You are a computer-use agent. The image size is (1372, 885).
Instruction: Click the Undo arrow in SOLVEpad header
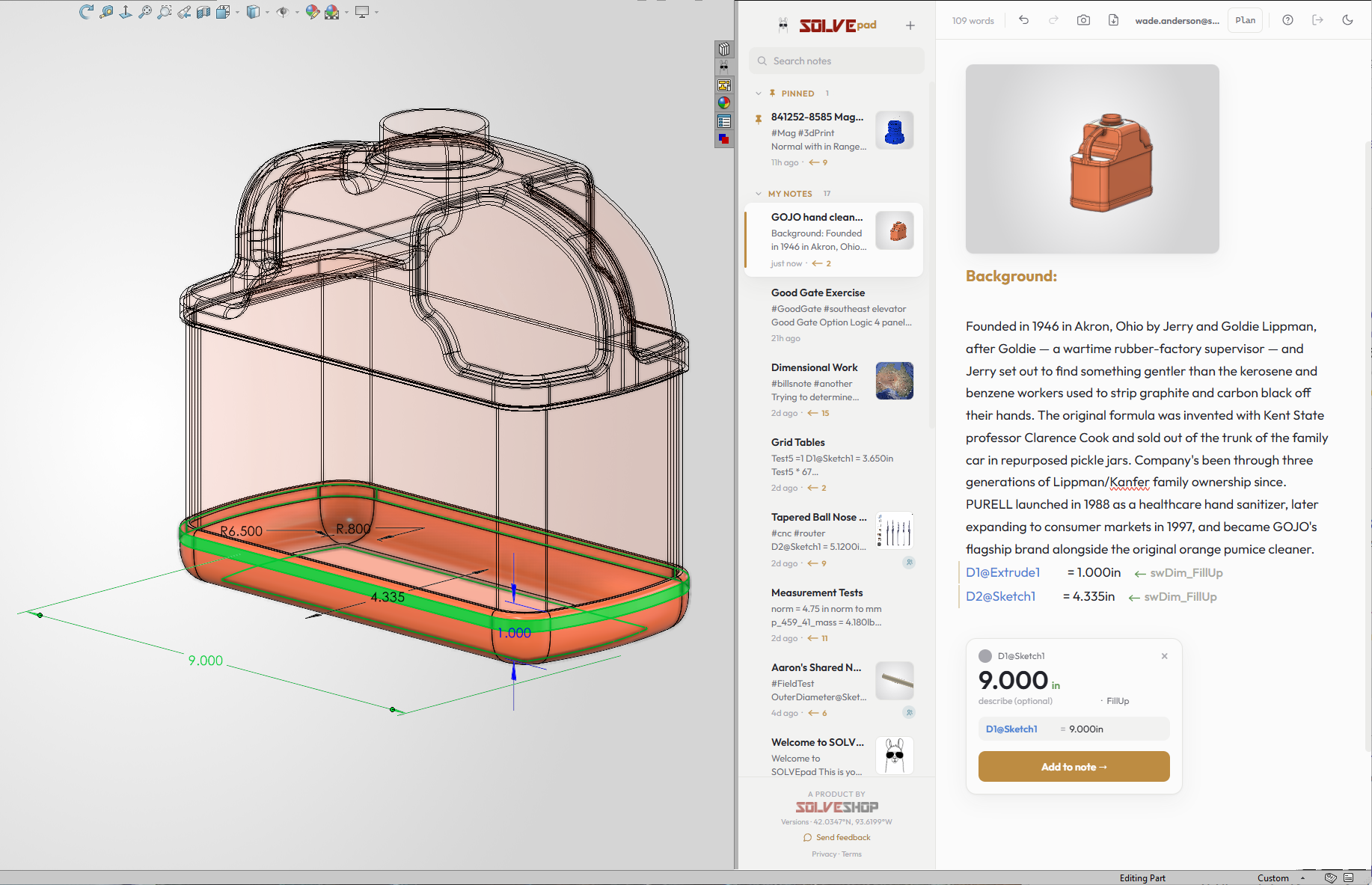(1023, 20)
